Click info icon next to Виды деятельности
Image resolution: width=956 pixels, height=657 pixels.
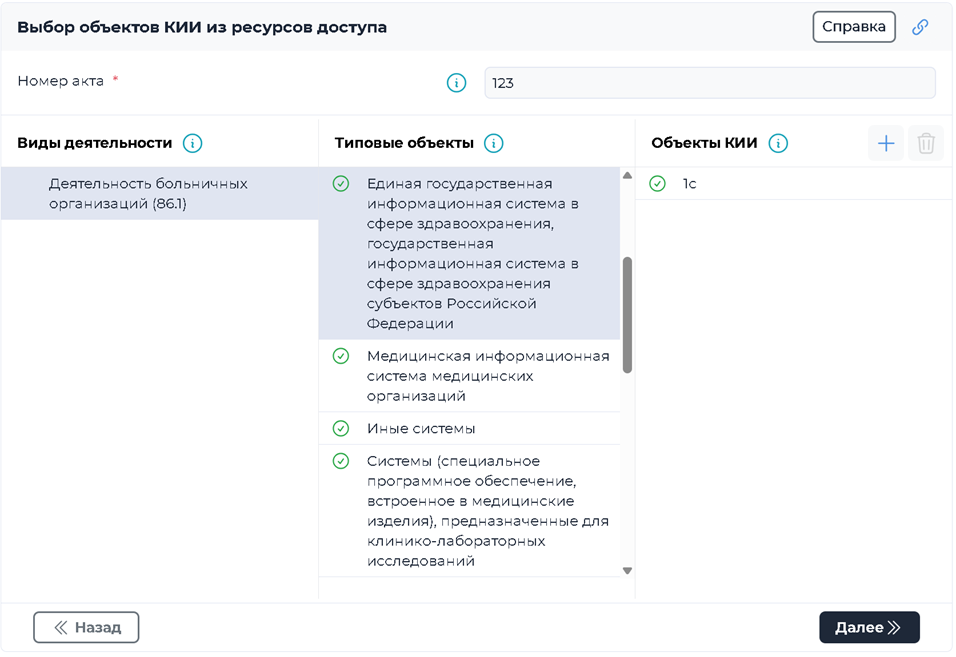click(x=193, y=143)
